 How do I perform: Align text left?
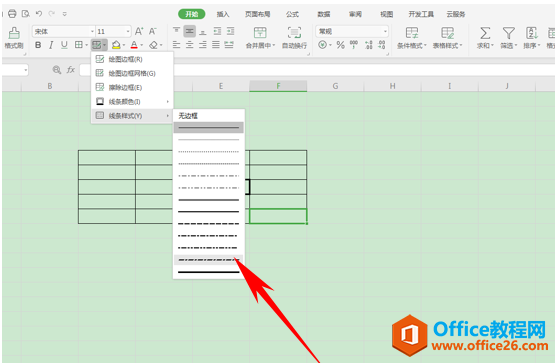(176, 45)
